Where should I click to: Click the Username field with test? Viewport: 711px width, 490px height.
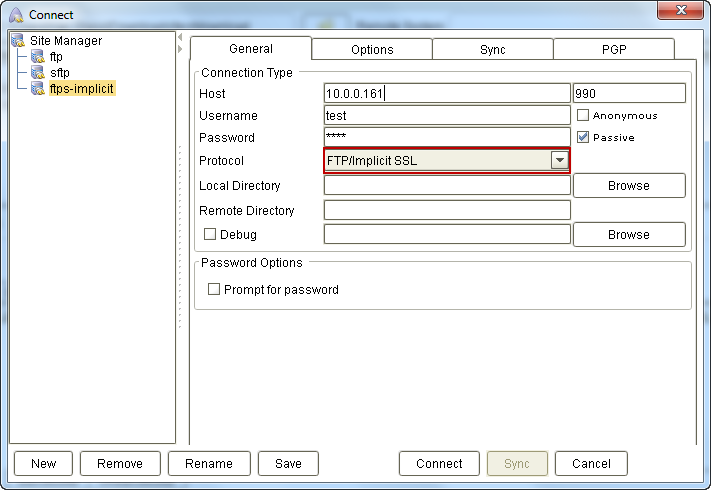coord(447,115)
